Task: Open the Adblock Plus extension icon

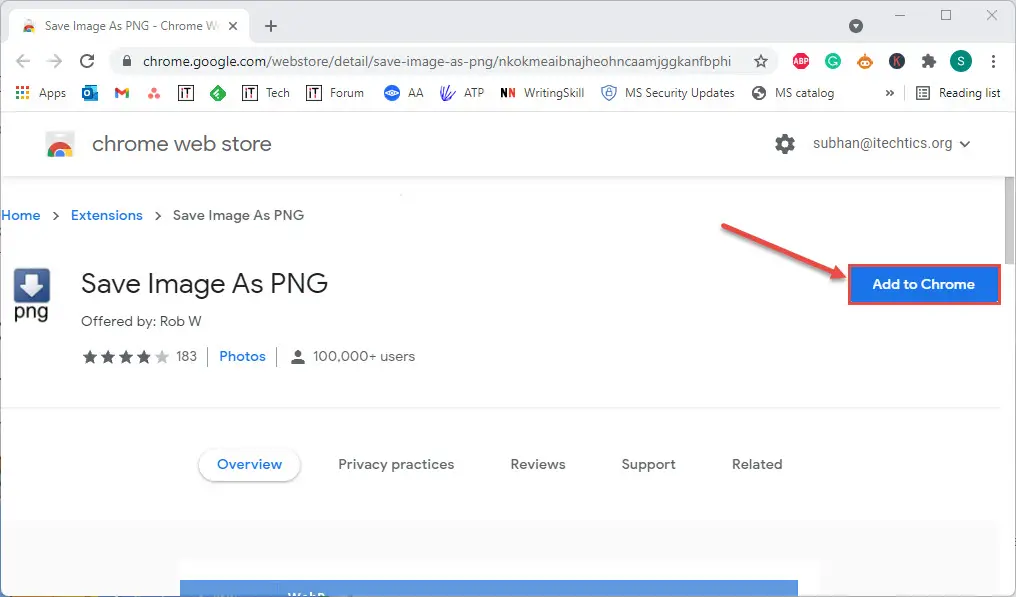Action: pos(801,61)
